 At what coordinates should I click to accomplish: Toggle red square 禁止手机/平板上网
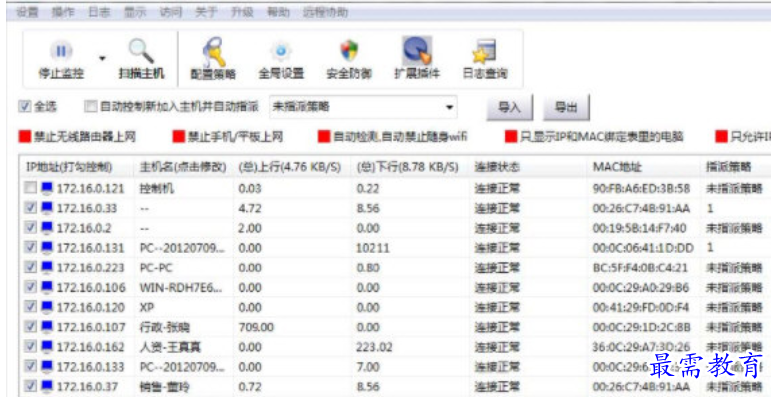(x=178, y=137)
